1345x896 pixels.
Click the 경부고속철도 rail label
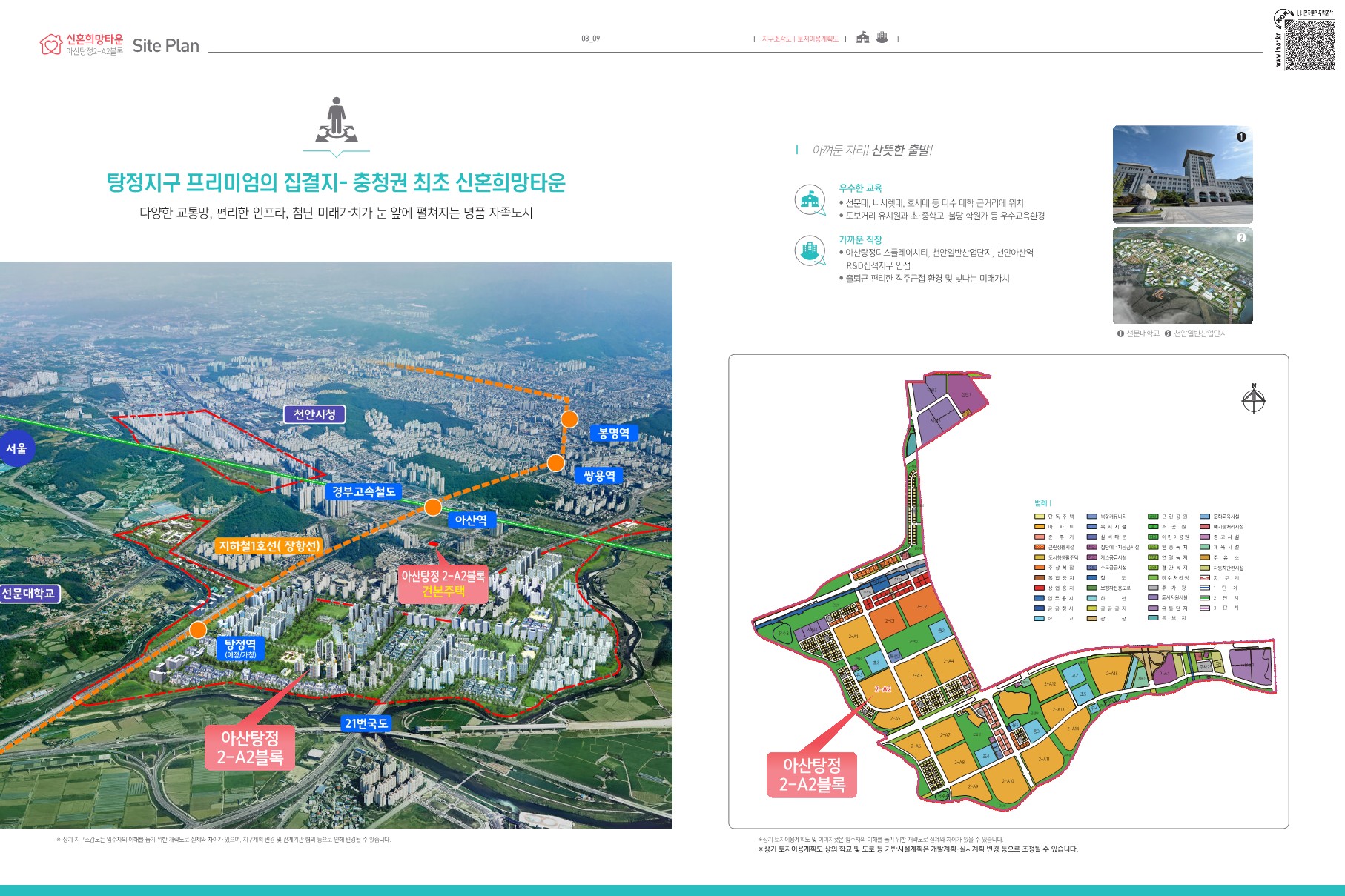[363, 491]
